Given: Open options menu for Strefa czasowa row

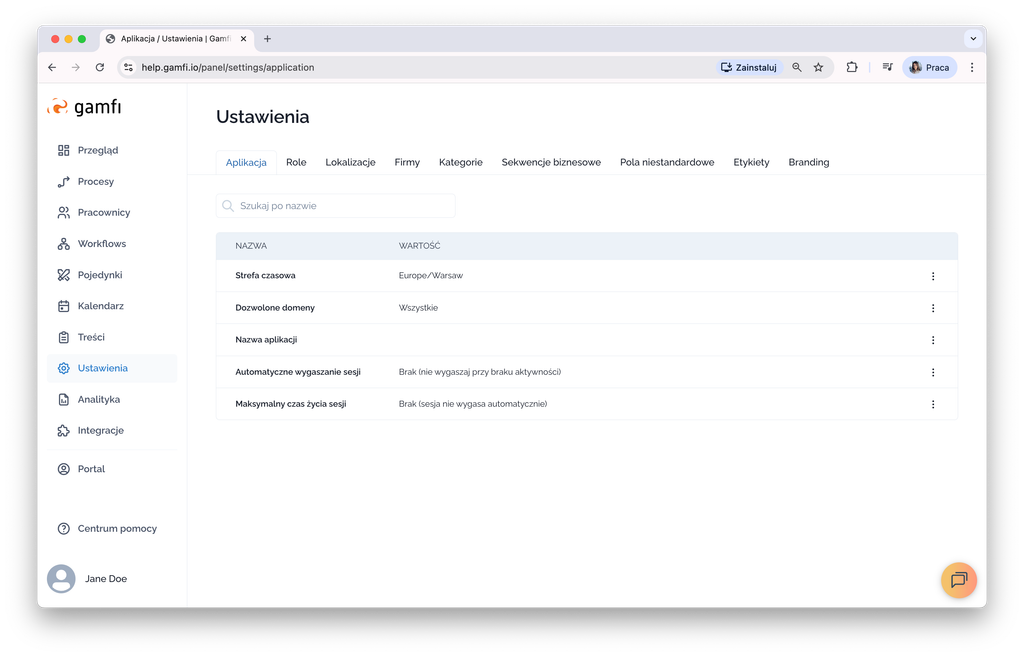Looking at the screenshot, I should coord(933,276).
